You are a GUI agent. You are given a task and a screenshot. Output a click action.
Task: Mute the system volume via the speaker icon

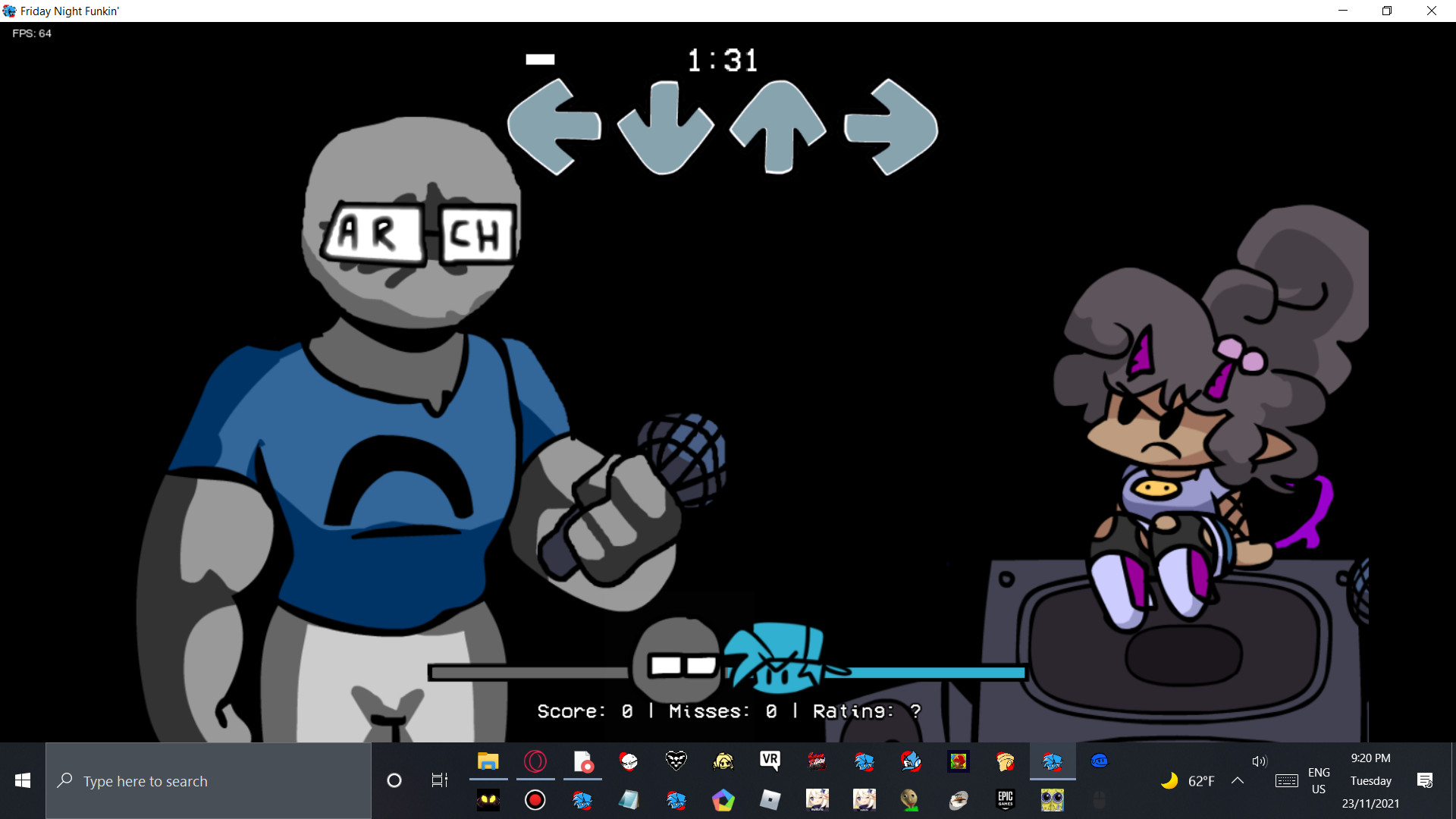[x=1260, y=761]
